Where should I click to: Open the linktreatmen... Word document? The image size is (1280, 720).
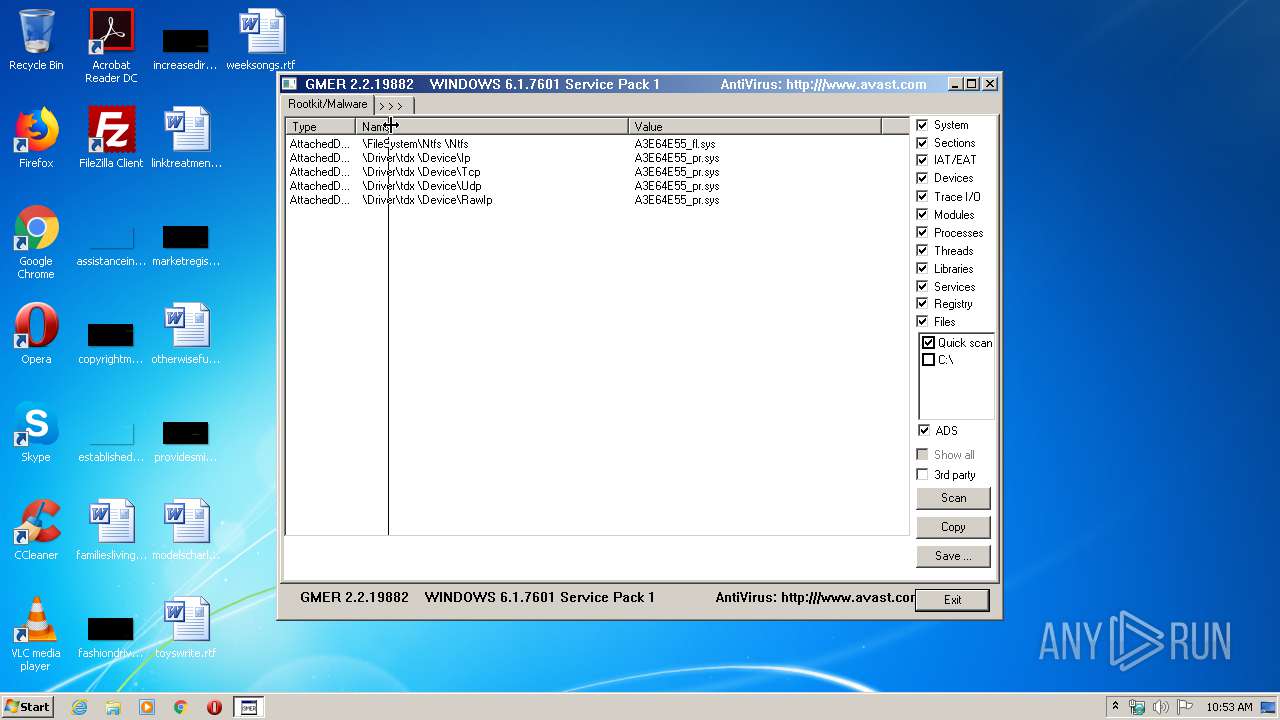pyautogui.click(x=186, y=138)
